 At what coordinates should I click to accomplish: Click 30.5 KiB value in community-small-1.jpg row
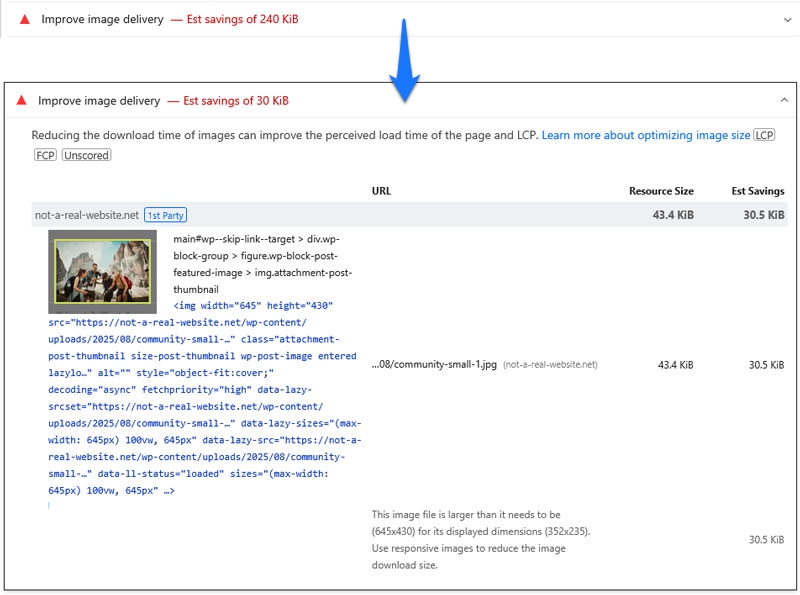766,365
